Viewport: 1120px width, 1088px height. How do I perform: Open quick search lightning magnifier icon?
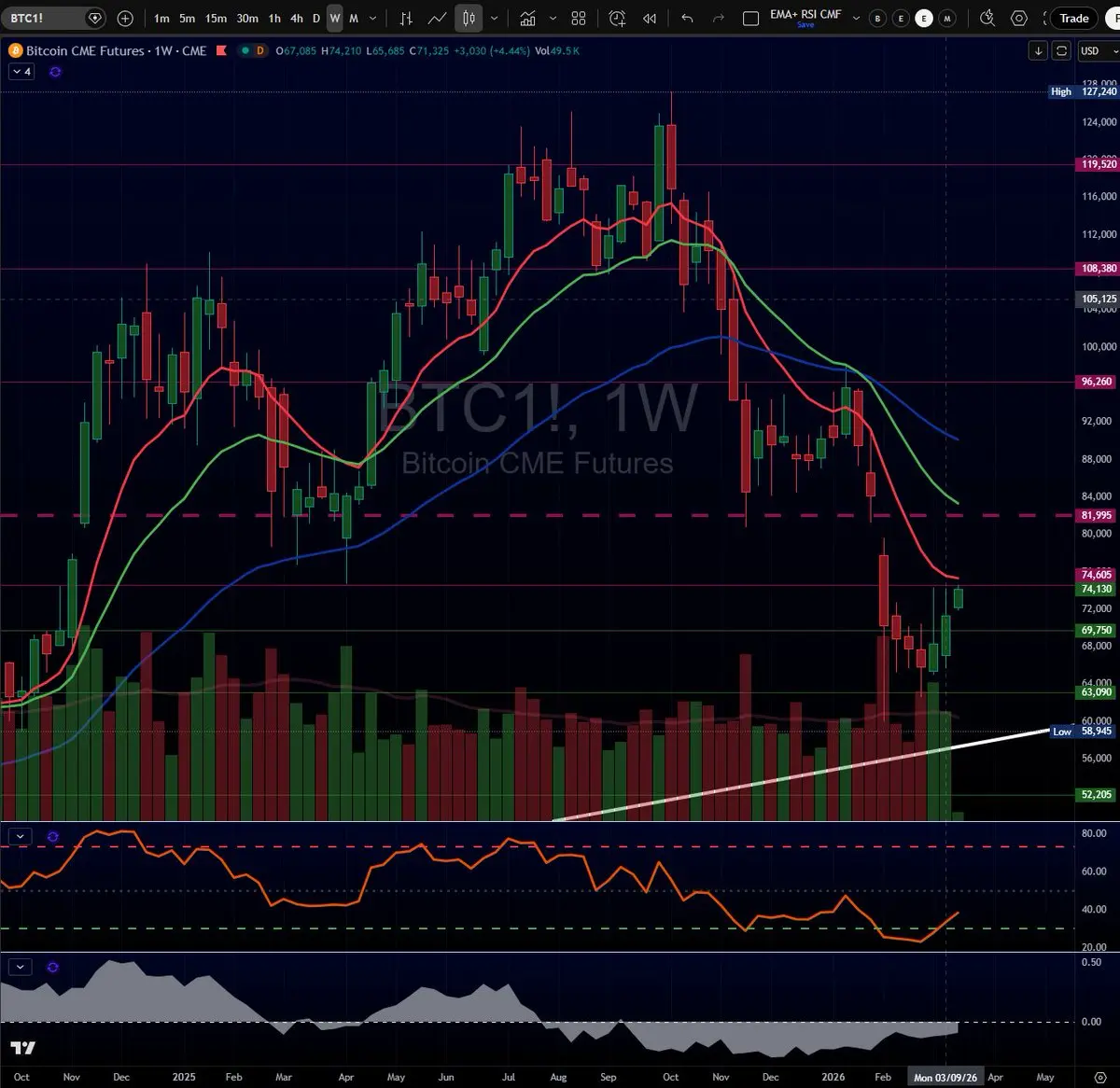point(988,18)
